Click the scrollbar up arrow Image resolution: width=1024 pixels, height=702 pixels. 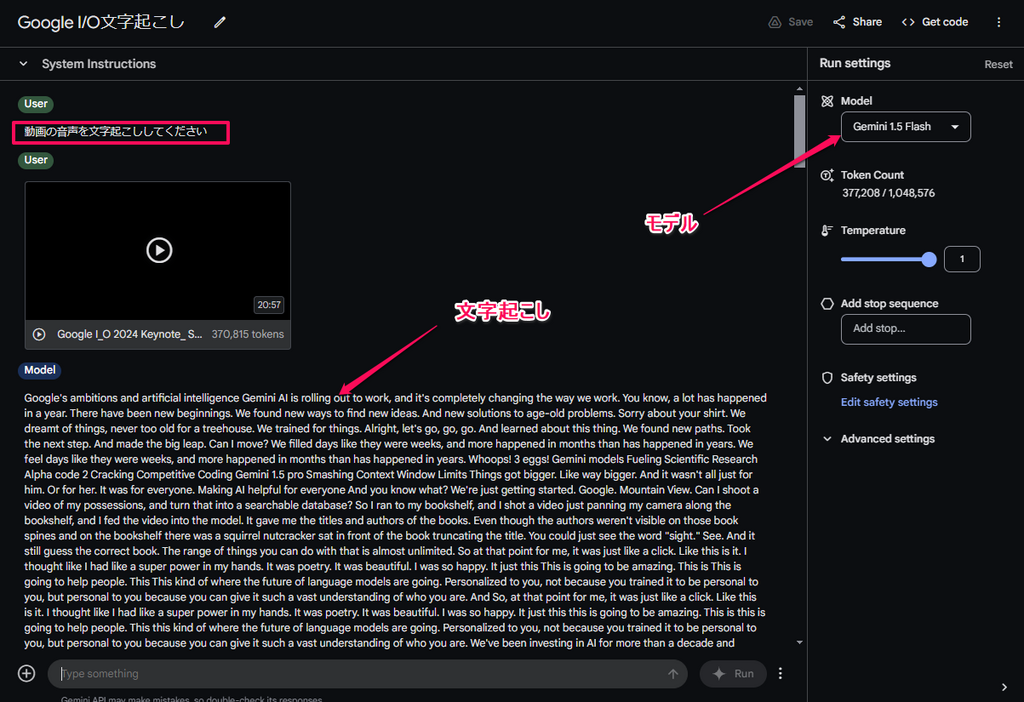click(799, 89)
